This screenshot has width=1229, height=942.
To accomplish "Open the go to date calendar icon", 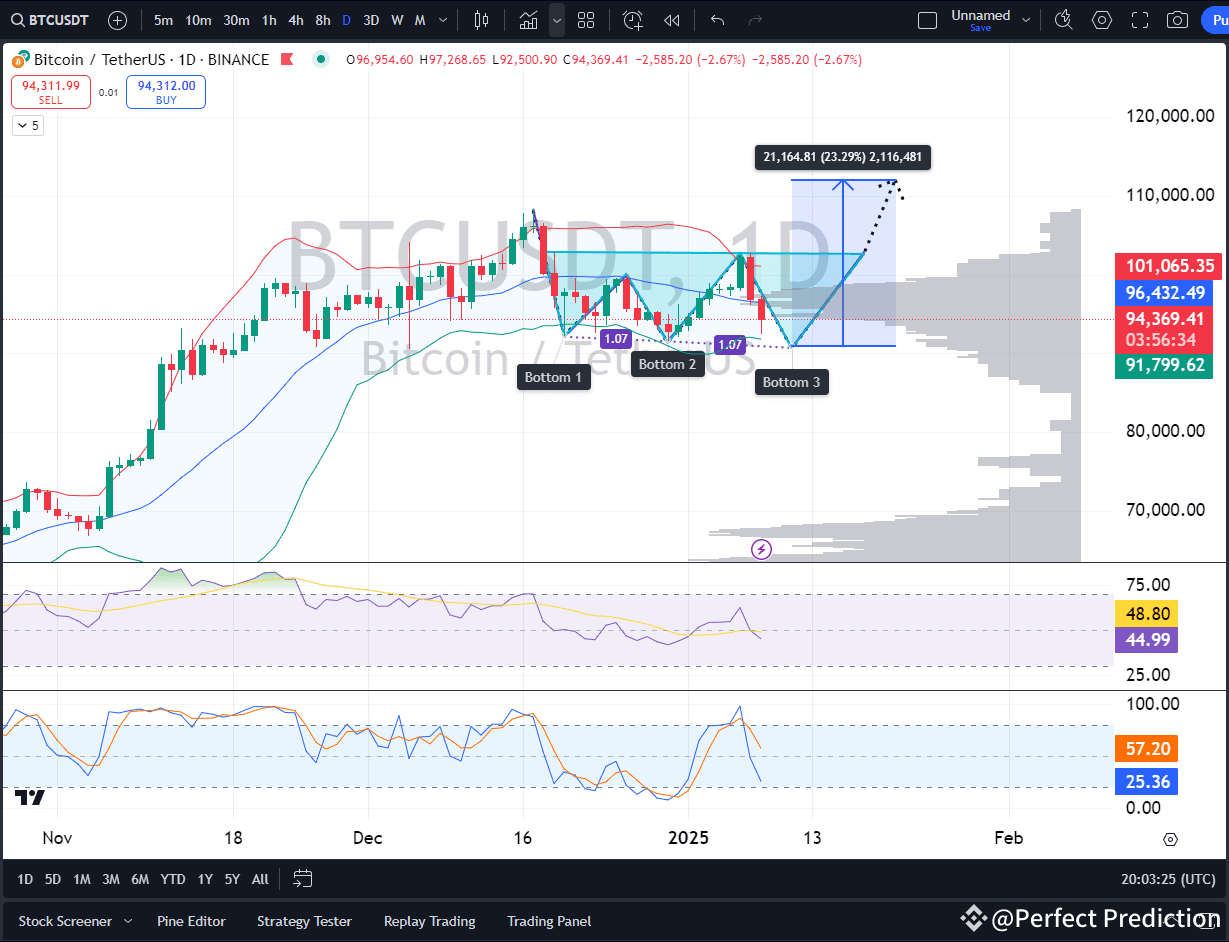I will (303, 879).
